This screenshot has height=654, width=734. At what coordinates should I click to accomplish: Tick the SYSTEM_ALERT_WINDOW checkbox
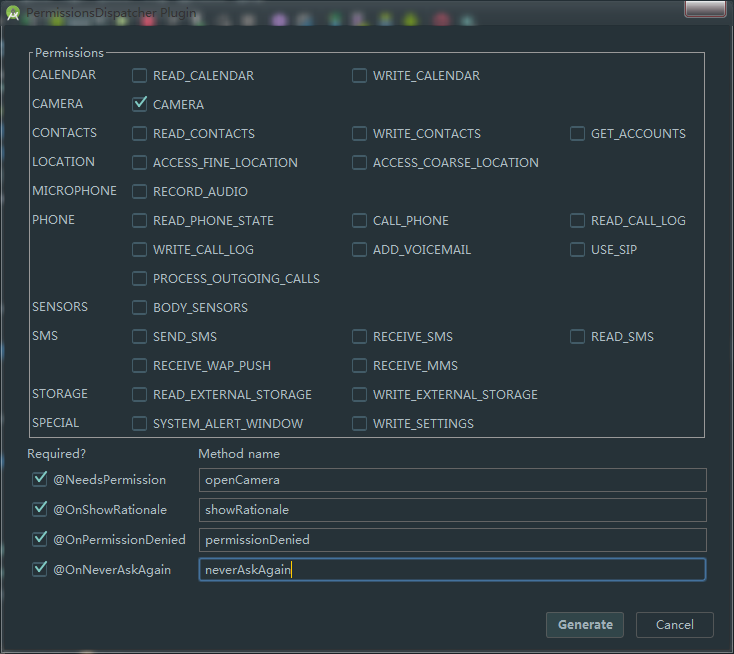tap(140, 423)
